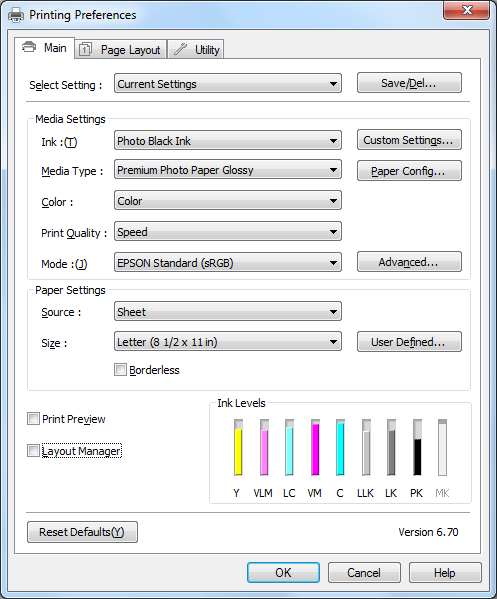Click the light black (LK) ink level bar

391,447
